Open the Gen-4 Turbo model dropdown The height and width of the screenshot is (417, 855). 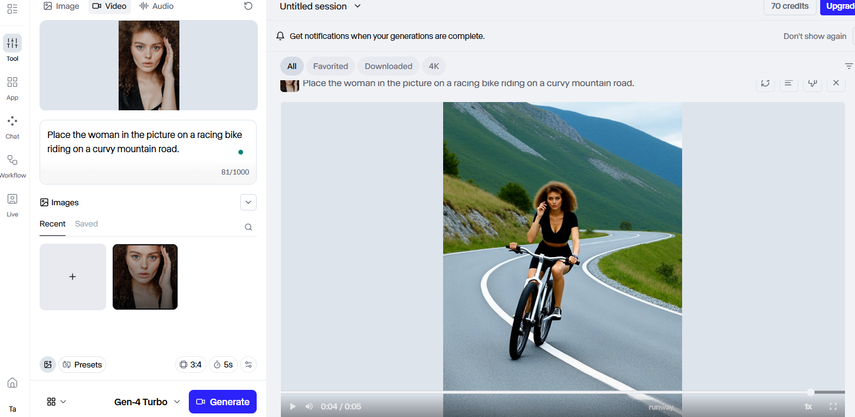point(147,402)
